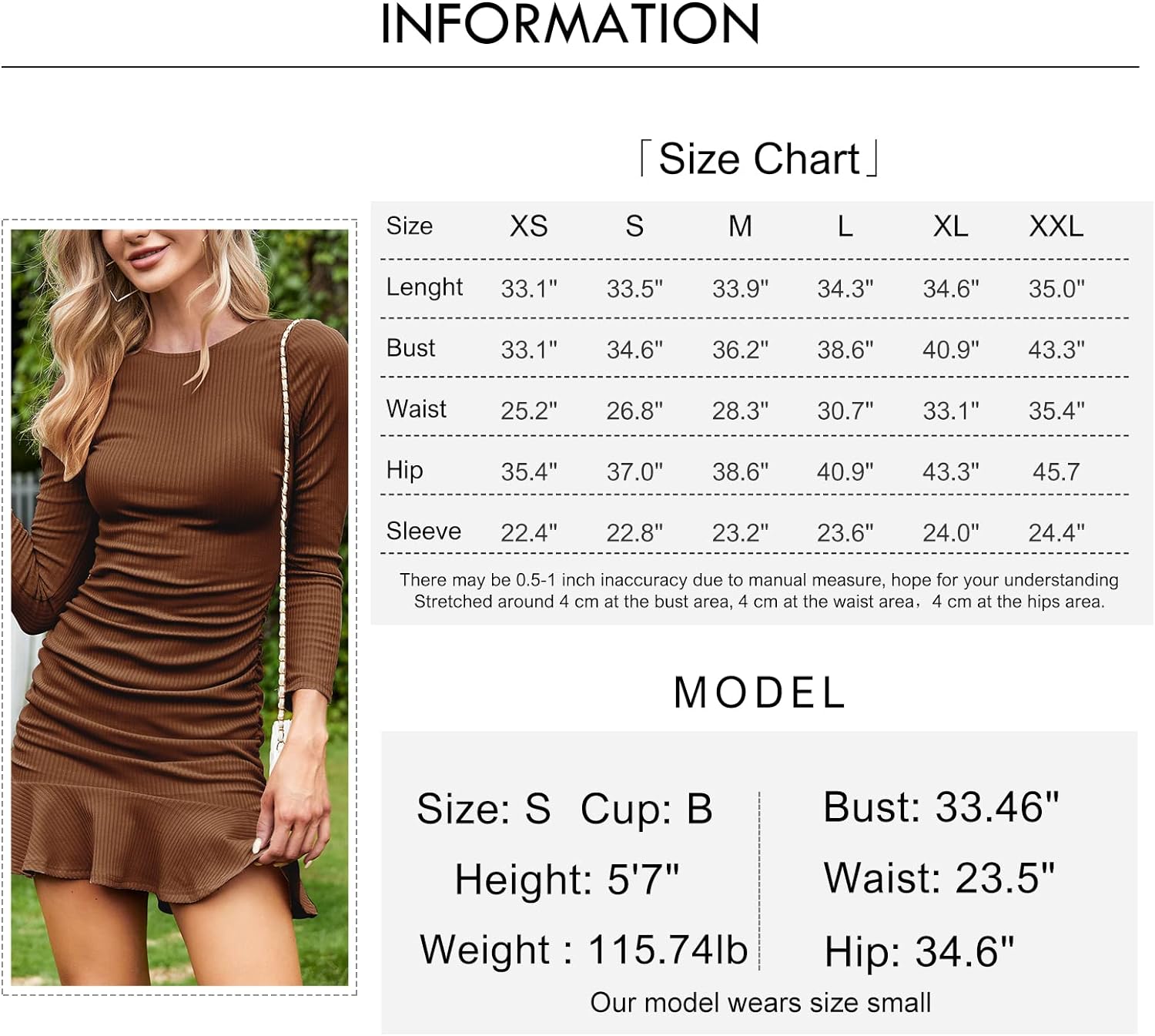Click the S sleeve value 22.8"
This screenshot has height=1036, width=1155.
634,532
